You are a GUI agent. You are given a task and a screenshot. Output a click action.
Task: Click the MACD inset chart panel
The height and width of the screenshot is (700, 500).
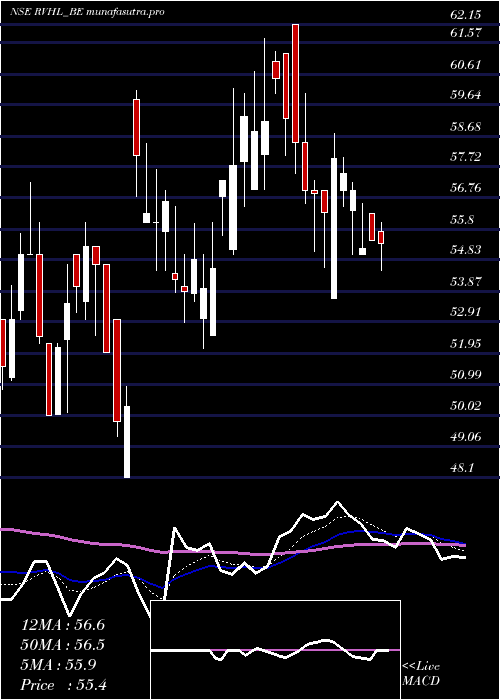275,650
